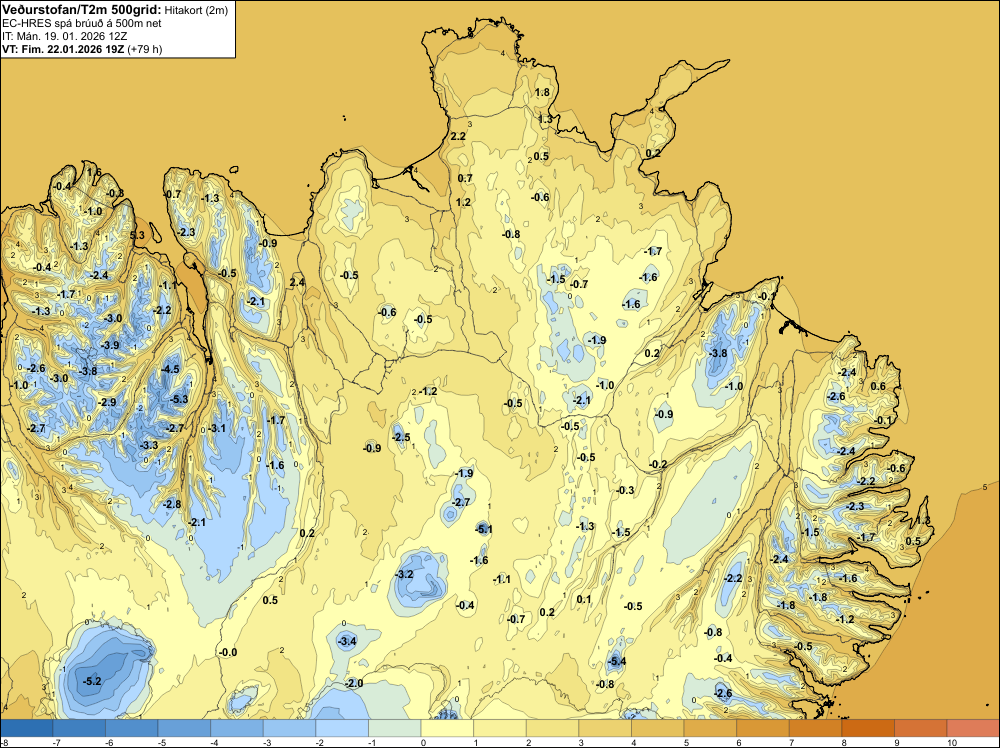The height and width of the screenshot is (748, 1000).
Task: Click the '-5.4' temperature value
Action: [617, 661]
